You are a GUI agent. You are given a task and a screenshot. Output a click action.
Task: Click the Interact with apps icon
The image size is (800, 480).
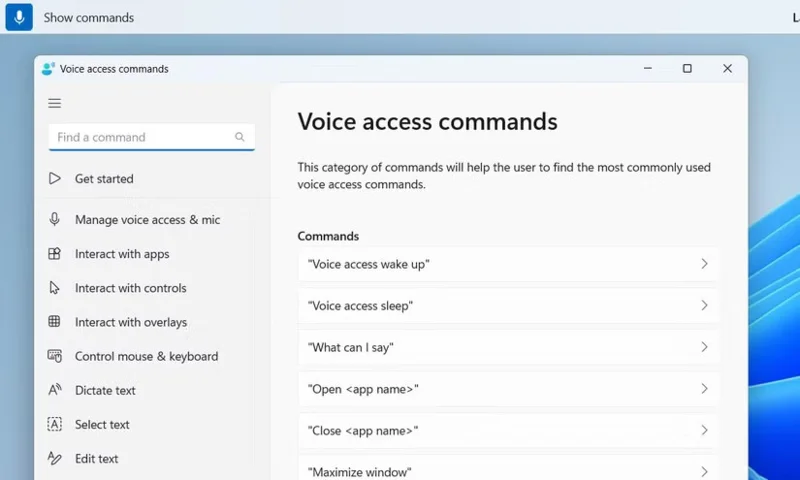pos(55,254)
